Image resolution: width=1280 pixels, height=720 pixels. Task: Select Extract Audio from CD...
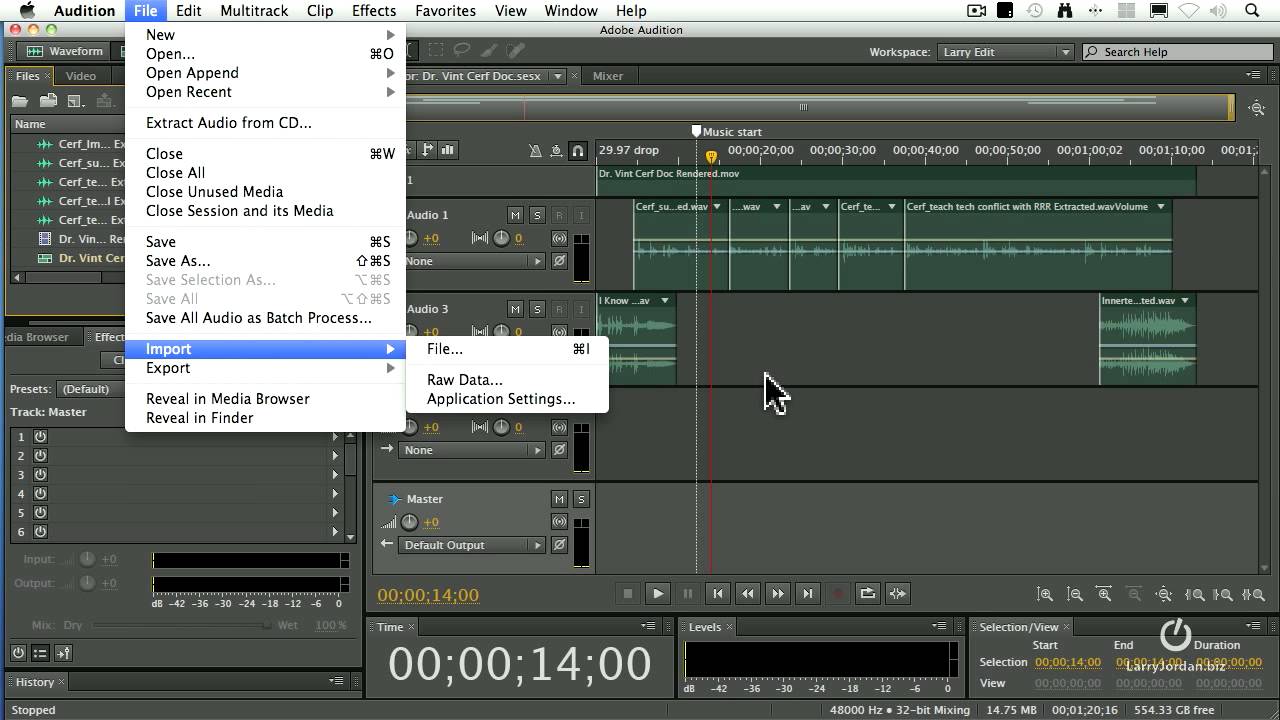tap(265, 123)
